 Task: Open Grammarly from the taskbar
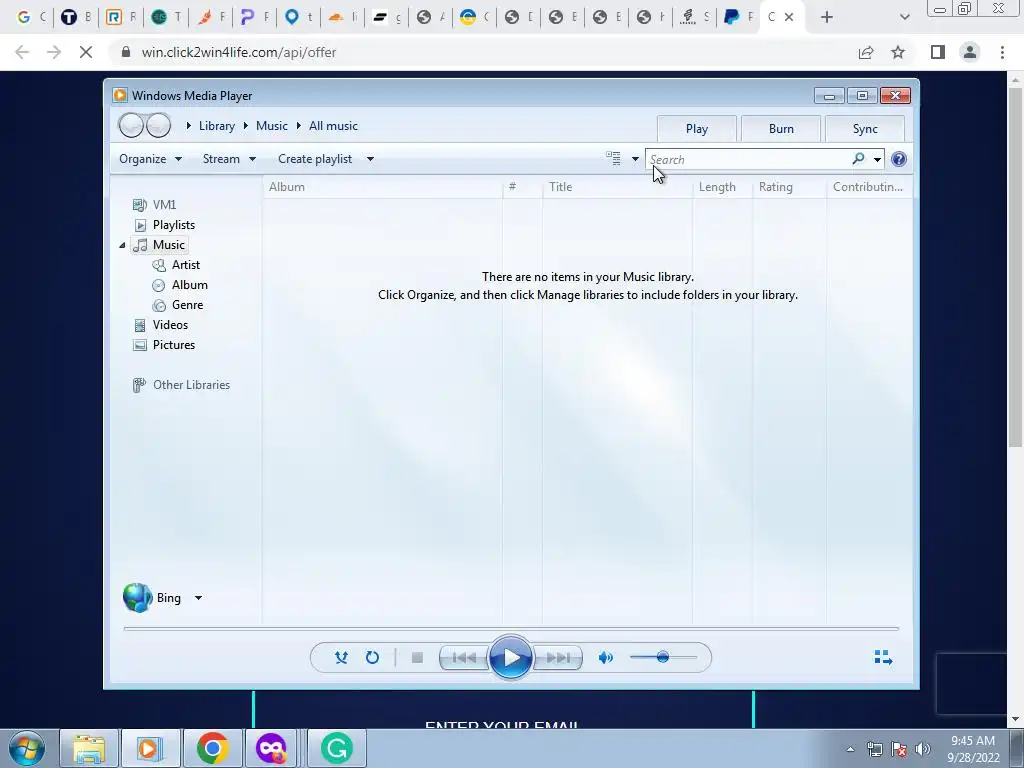[x=336, y=748]
